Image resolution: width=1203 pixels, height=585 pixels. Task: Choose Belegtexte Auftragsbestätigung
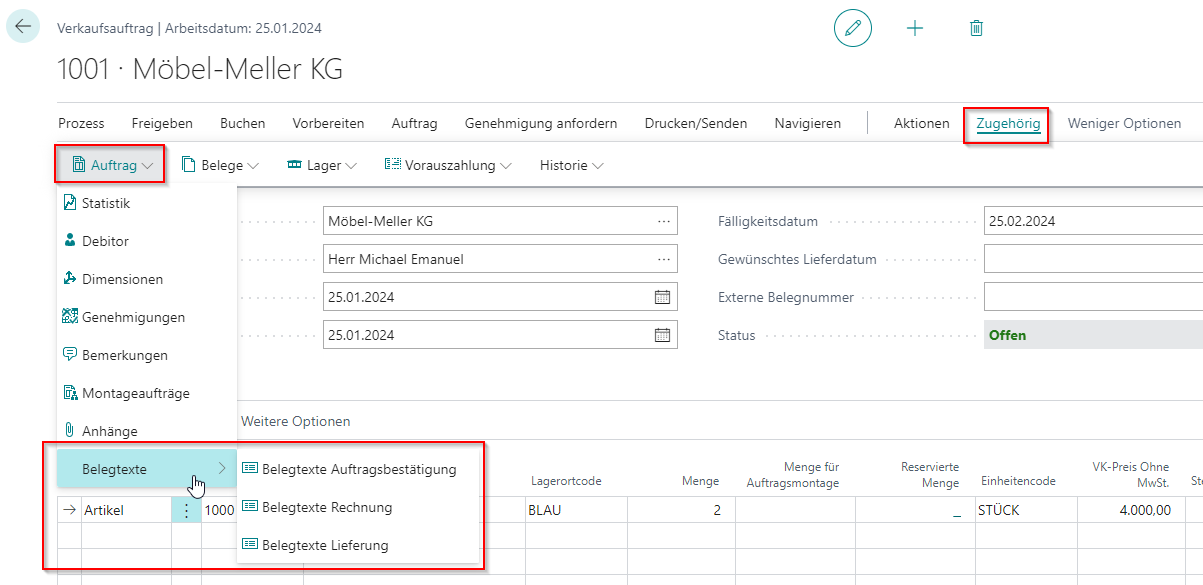point(358,469)
